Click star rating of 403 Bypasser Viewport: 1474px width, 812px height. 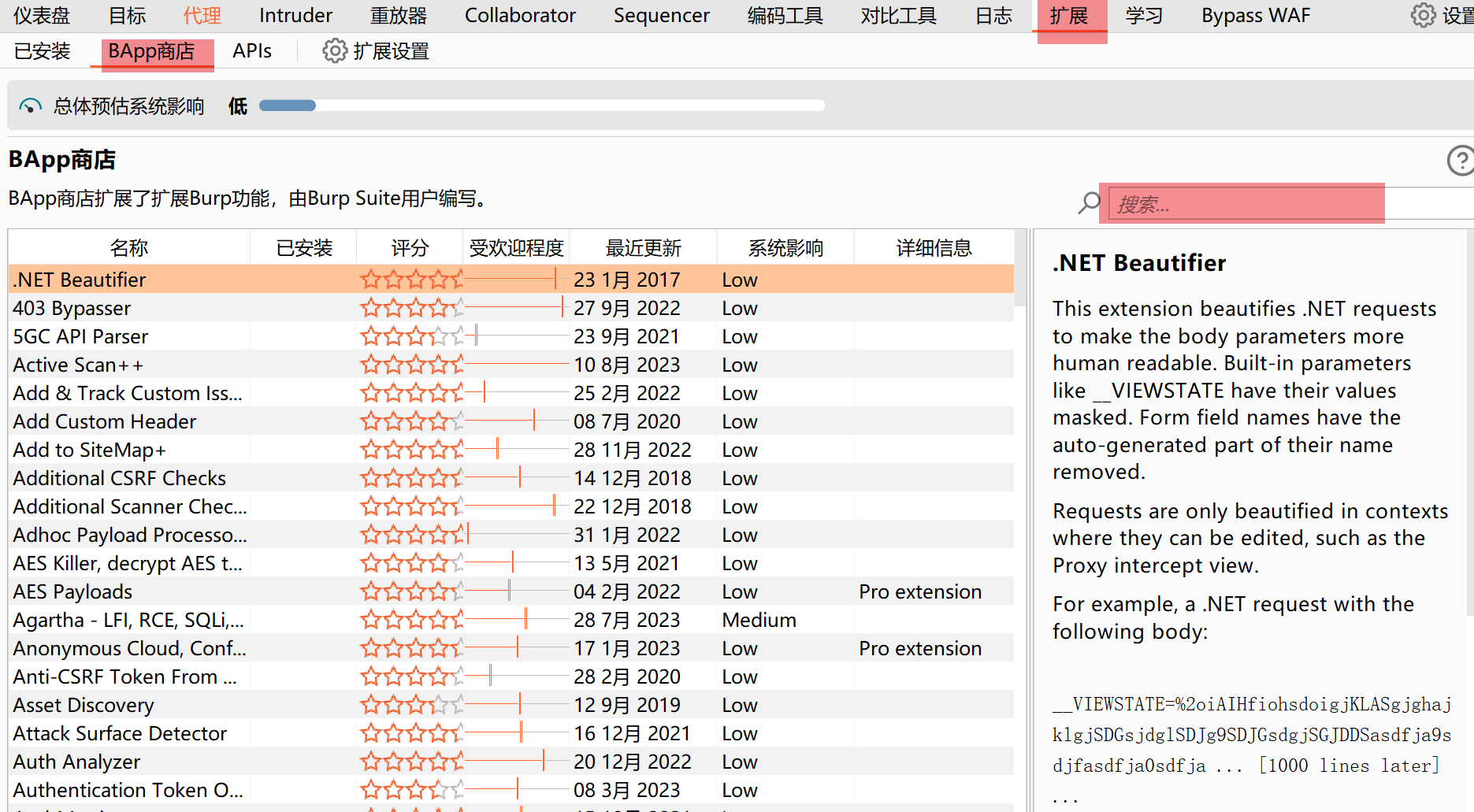pyautogui.click(x=412, y=308)
